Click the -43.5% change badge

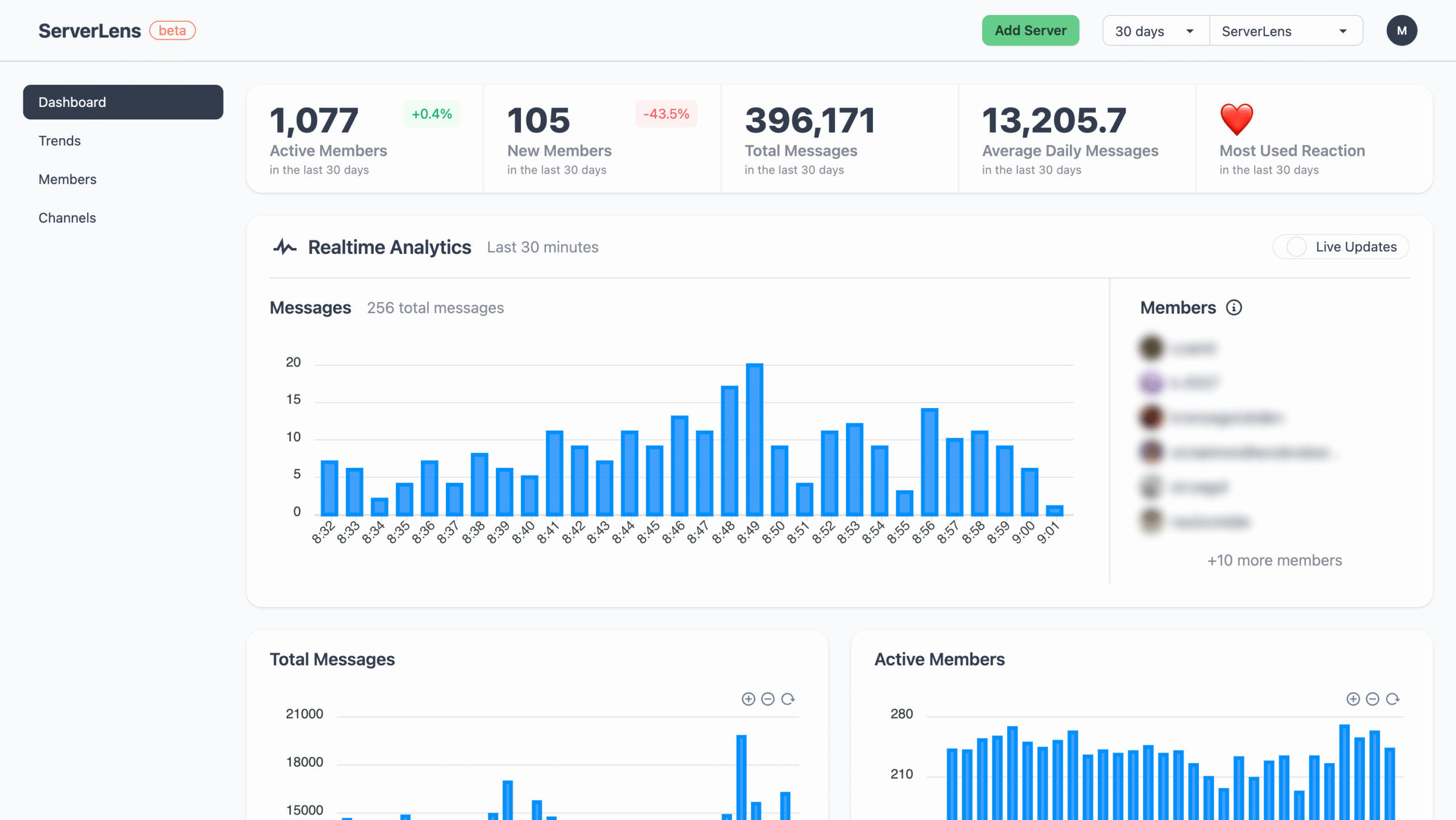tap(666, 114)
